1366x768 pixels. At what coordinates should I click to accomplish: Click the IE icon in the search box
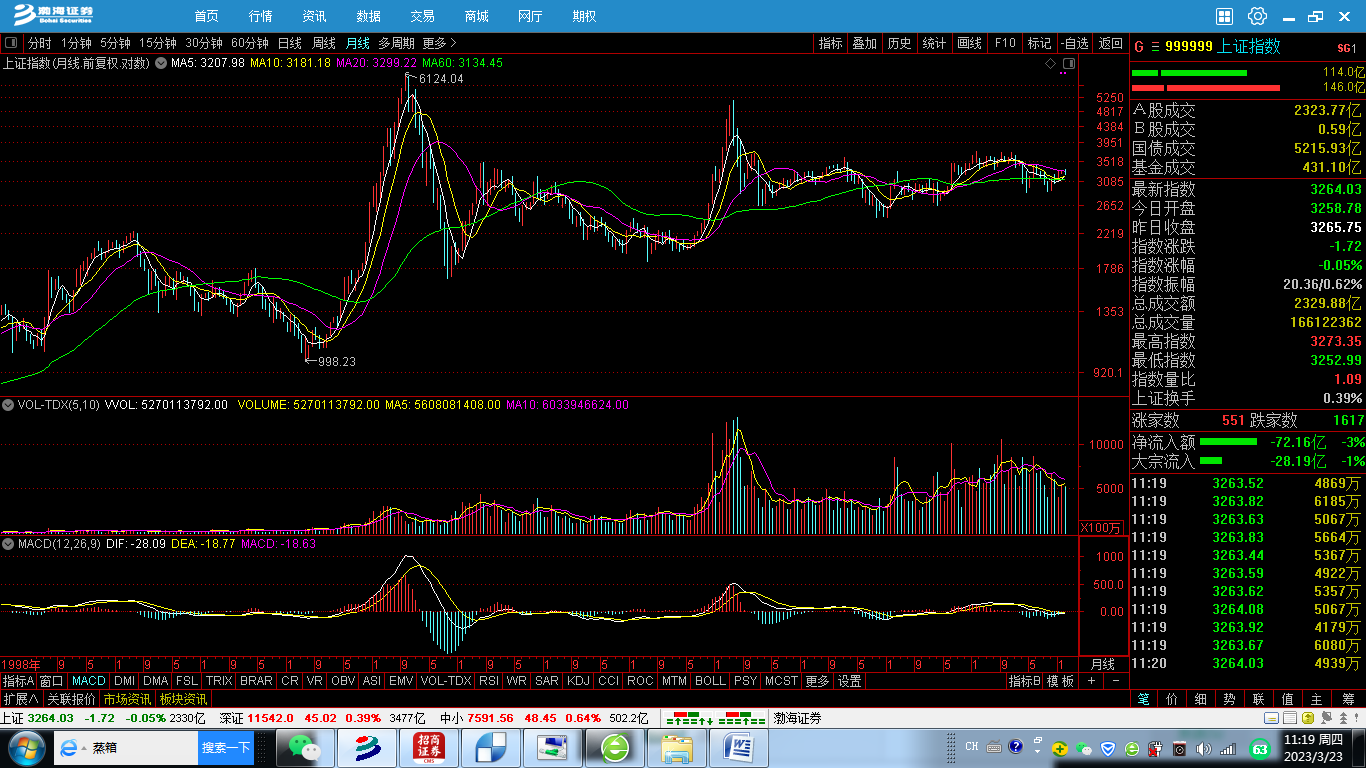pyautogui.click(x=71, y=747)
